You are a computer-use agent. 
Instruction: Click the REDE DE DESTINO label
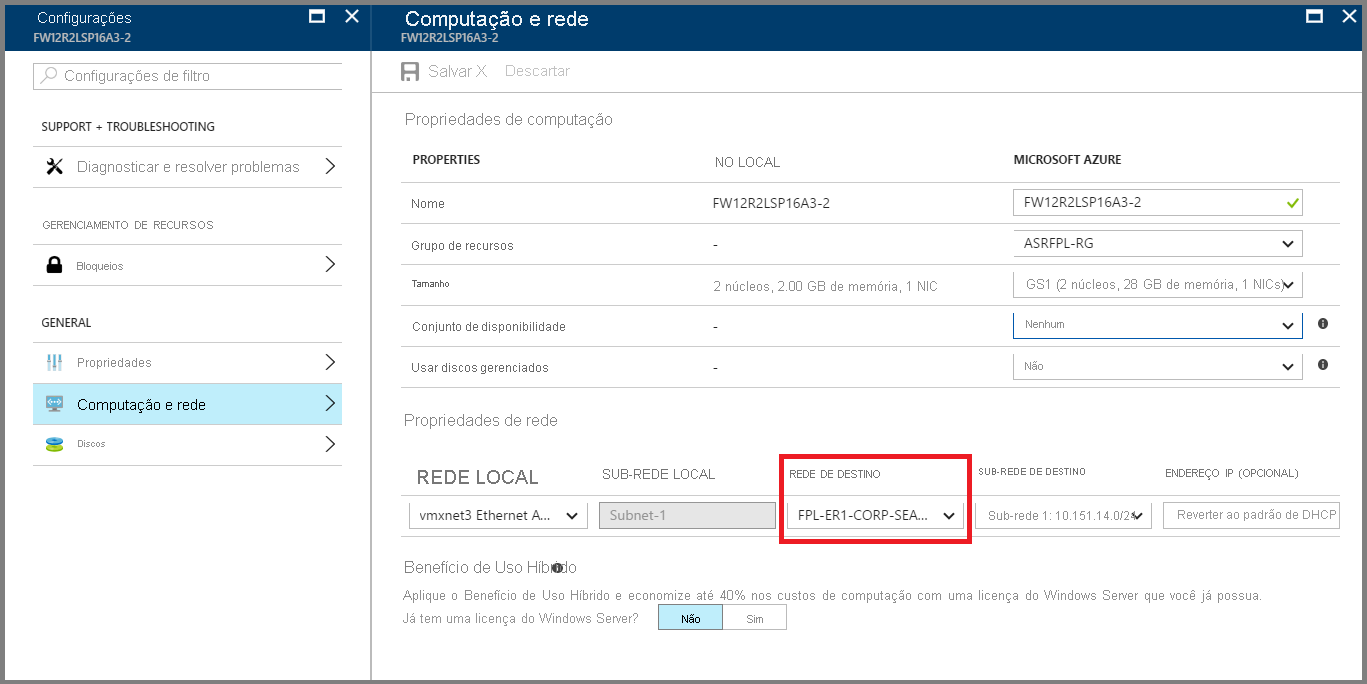(835, 474)
